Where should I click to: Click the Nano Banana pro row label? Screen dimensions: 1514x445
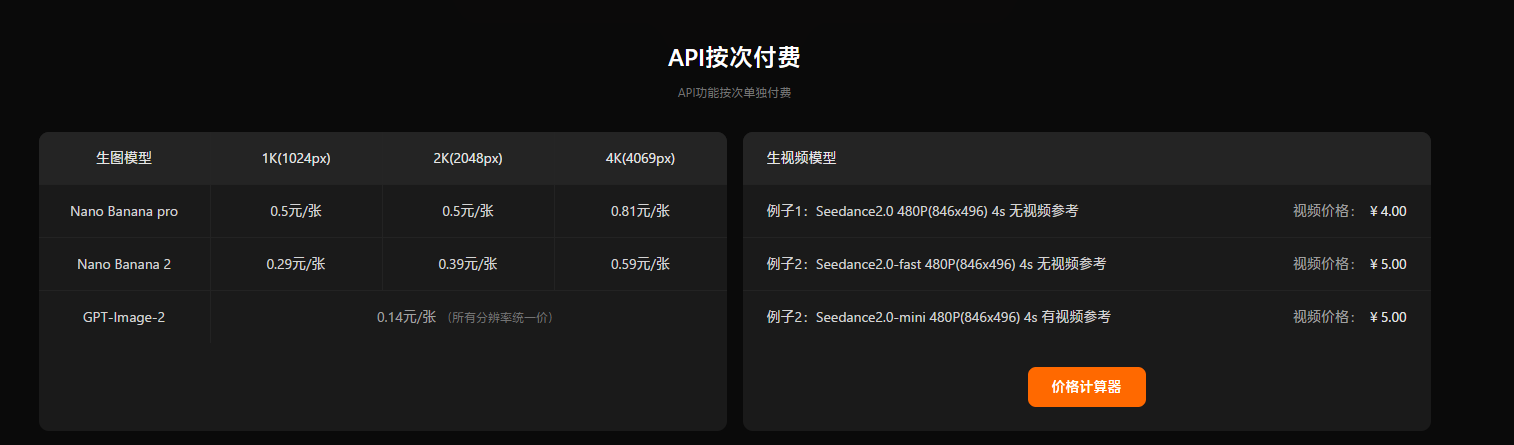[x=124, y=211]
